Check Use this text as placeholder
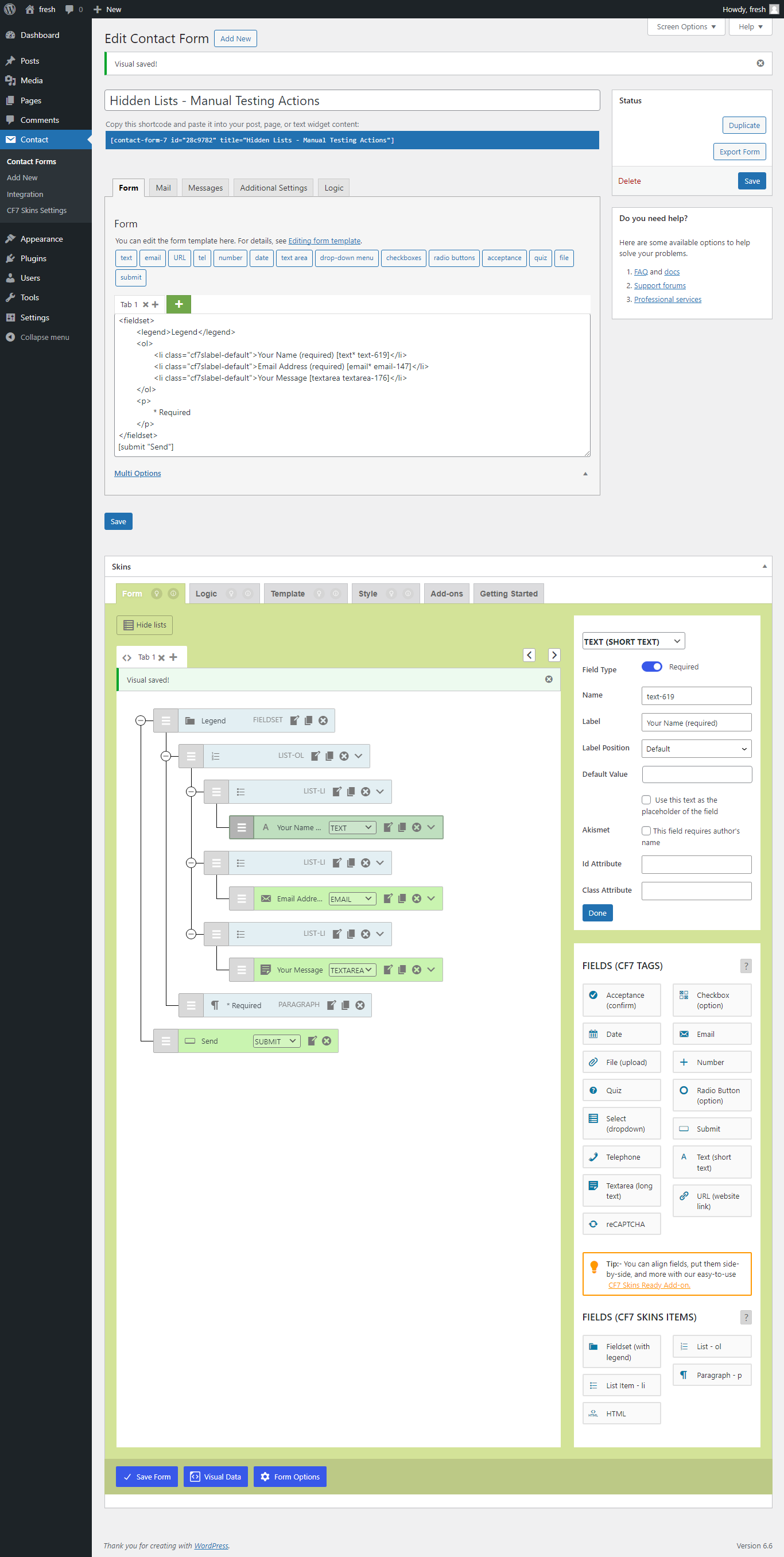Screen dimensions: 784x1557 [646, 799]
